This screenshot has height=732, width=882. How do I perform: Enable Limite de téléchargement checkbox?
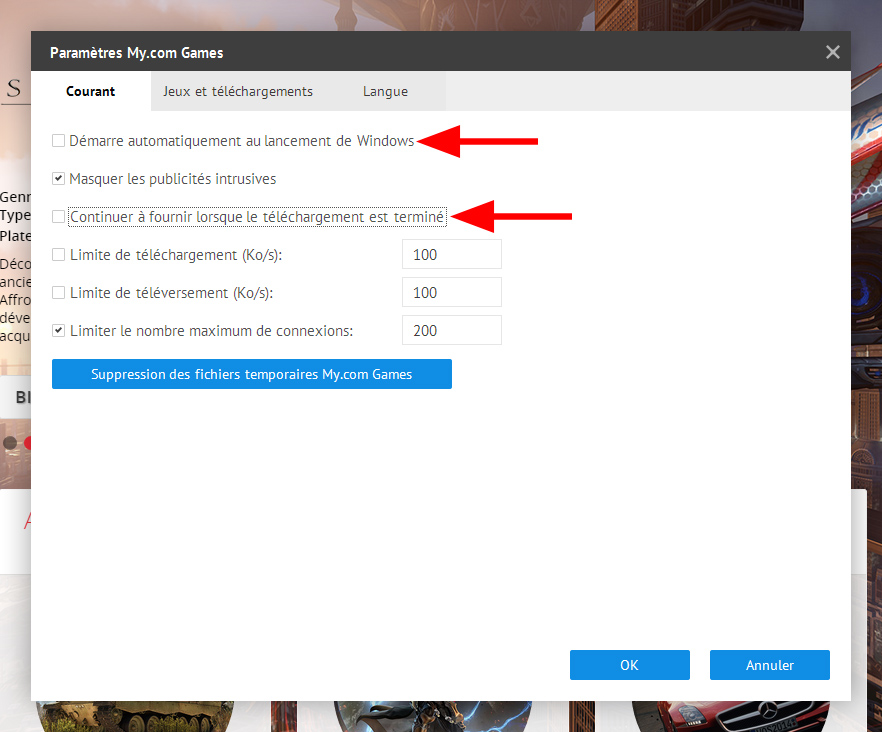(x=58, y=255)
